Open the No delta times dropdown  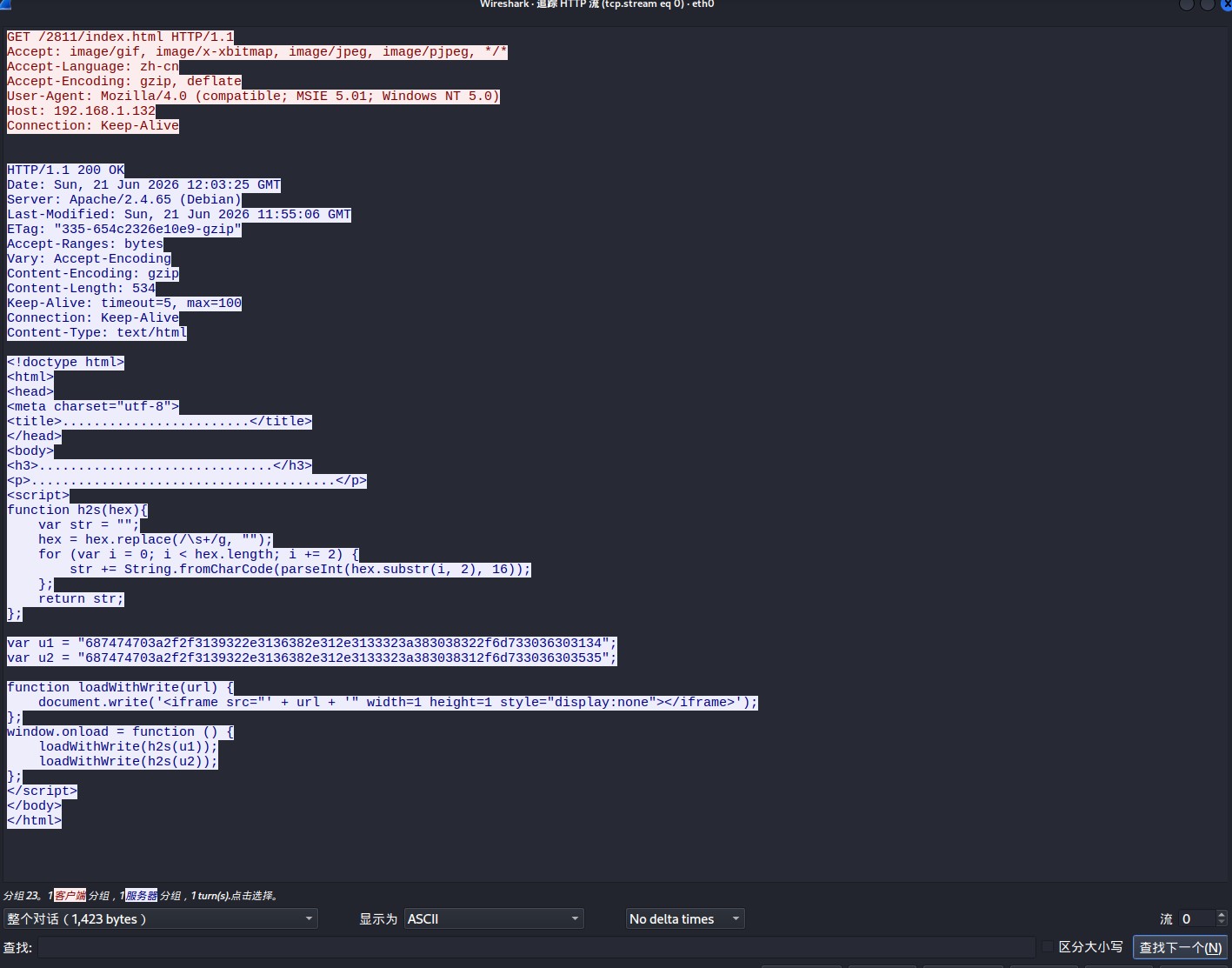click(x=685, y=918)
